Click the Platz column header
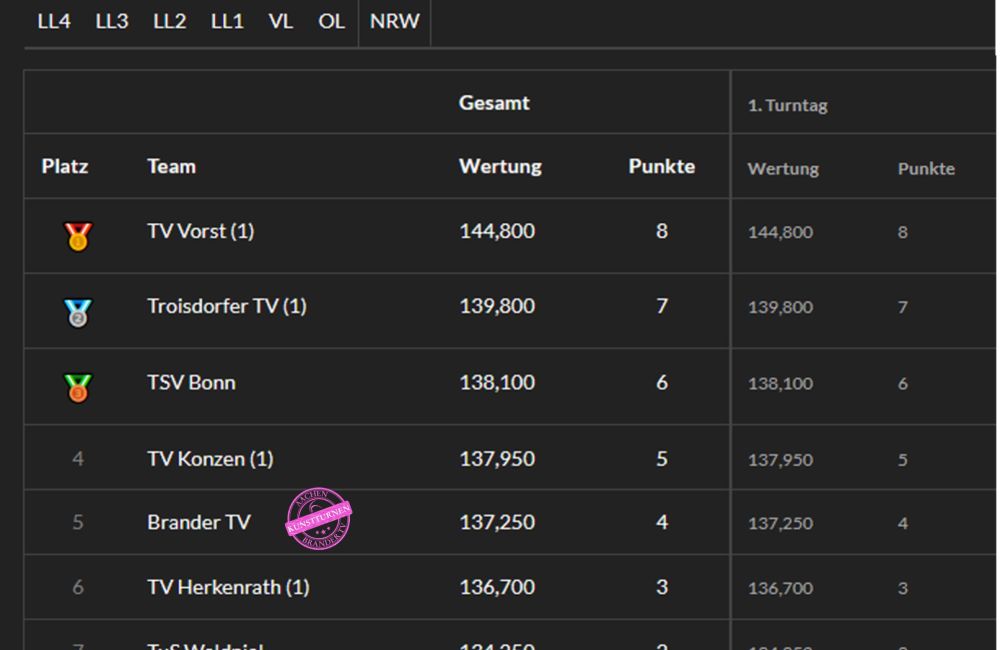 tap(65, 166)
